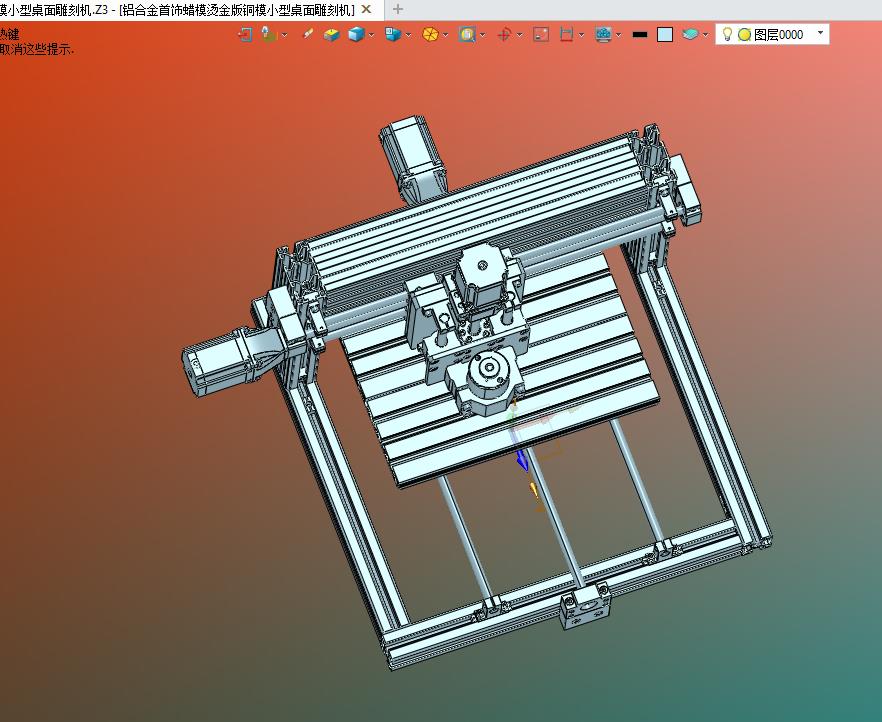Click the orange section view icon
This screenshot has height=722, width=882.
click(x=430, y=35)
